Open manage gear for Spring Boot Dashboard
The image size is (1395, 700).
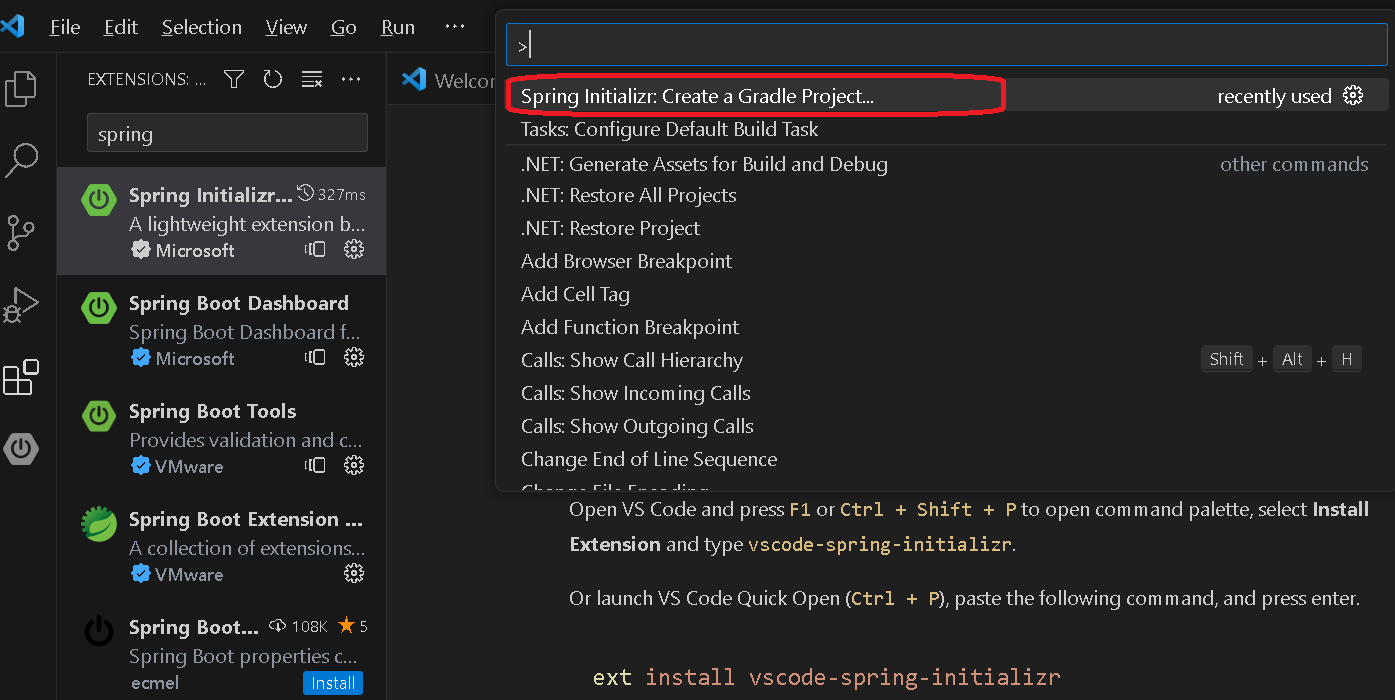pyautogui.click(x=354, y=357)
